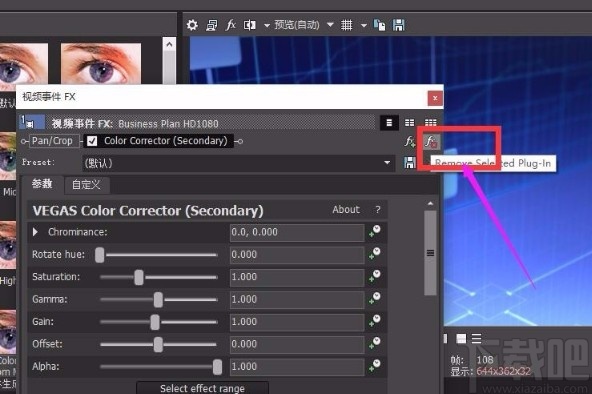The height and width of the screenshot is (394, 592).
Task: Save snapshot to file icon in preview toolbar
Action: click(399, 25)
